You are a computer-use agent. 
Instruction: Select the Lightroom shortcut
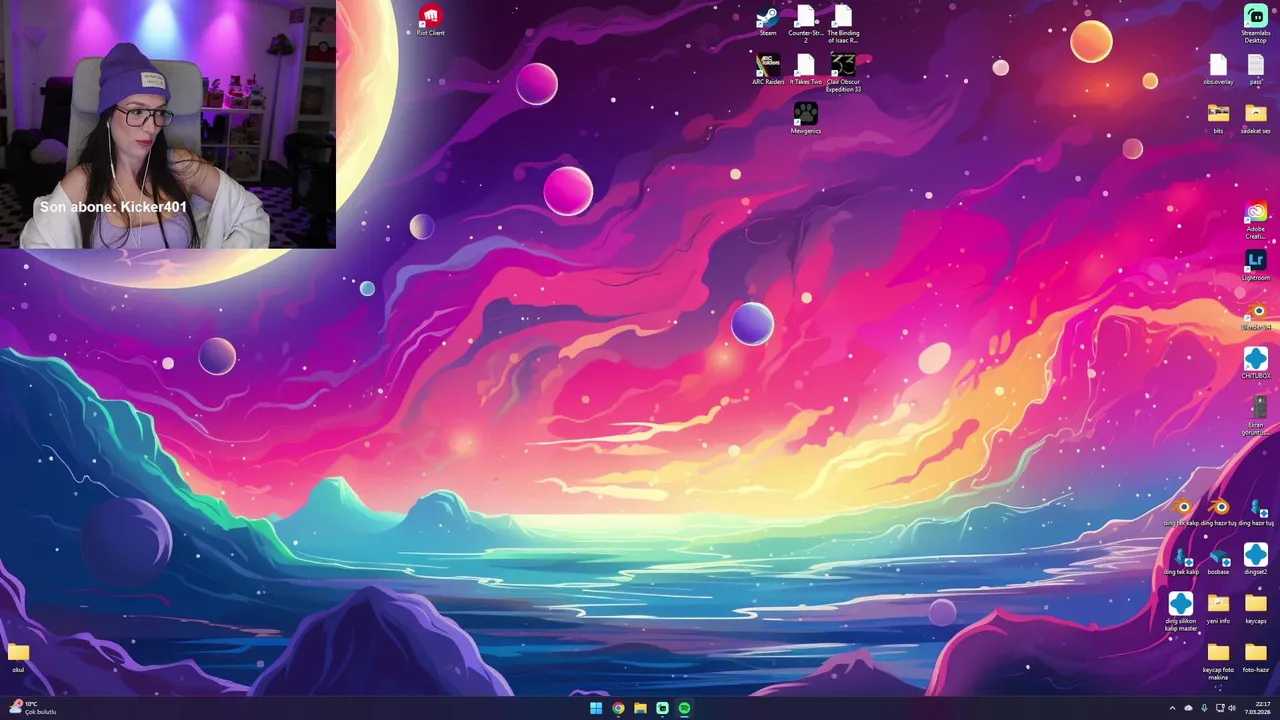pos(1256,265)
